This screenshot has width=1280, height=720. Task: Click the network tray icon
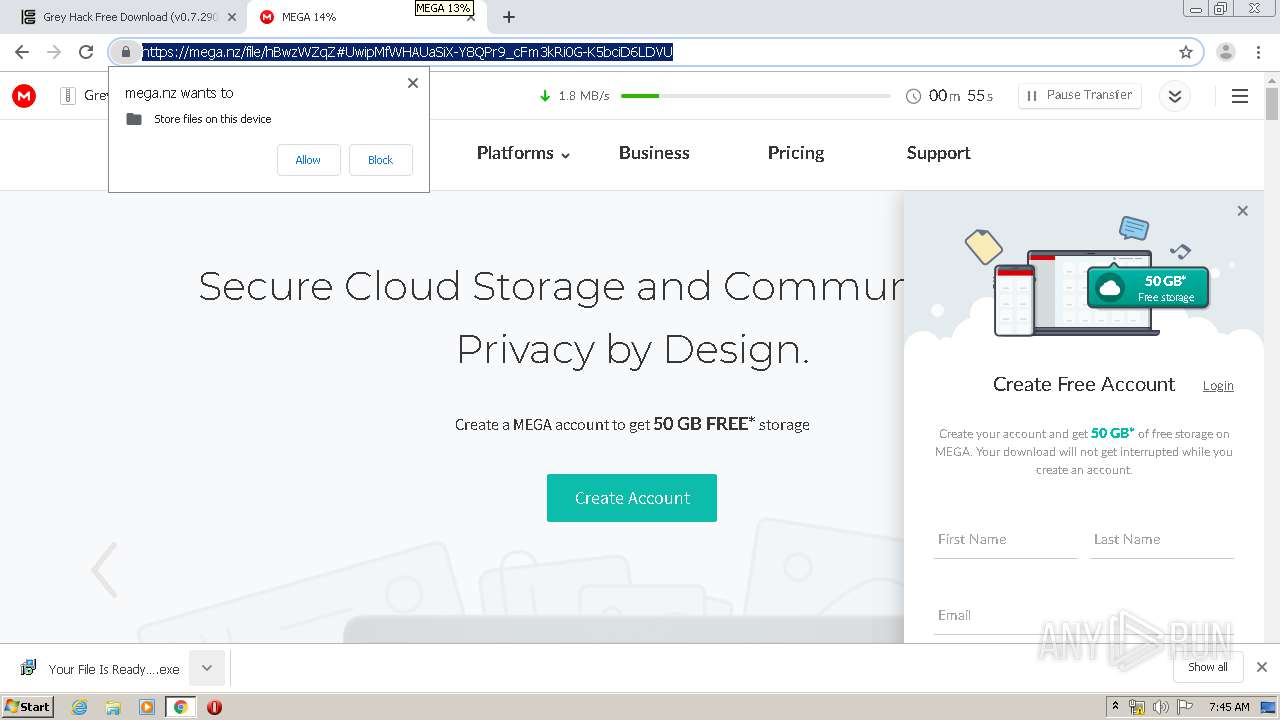click(x=1137, y=707)
